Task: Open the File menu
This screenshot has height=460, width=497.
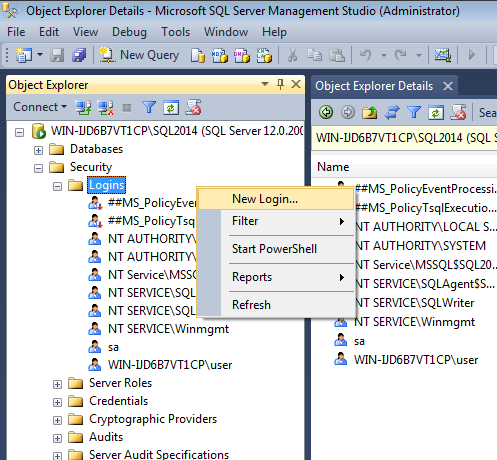Action: coord(16,32)
